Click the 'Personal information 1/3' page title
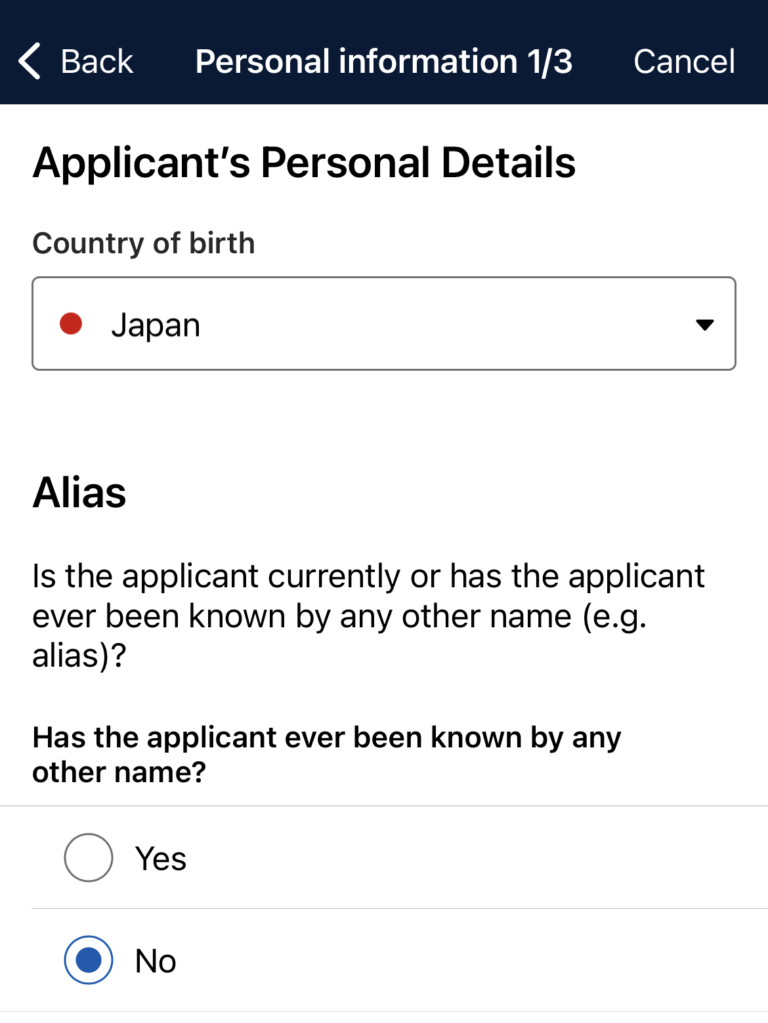This screenshot has width=768, height=1023. pos(384,61)
